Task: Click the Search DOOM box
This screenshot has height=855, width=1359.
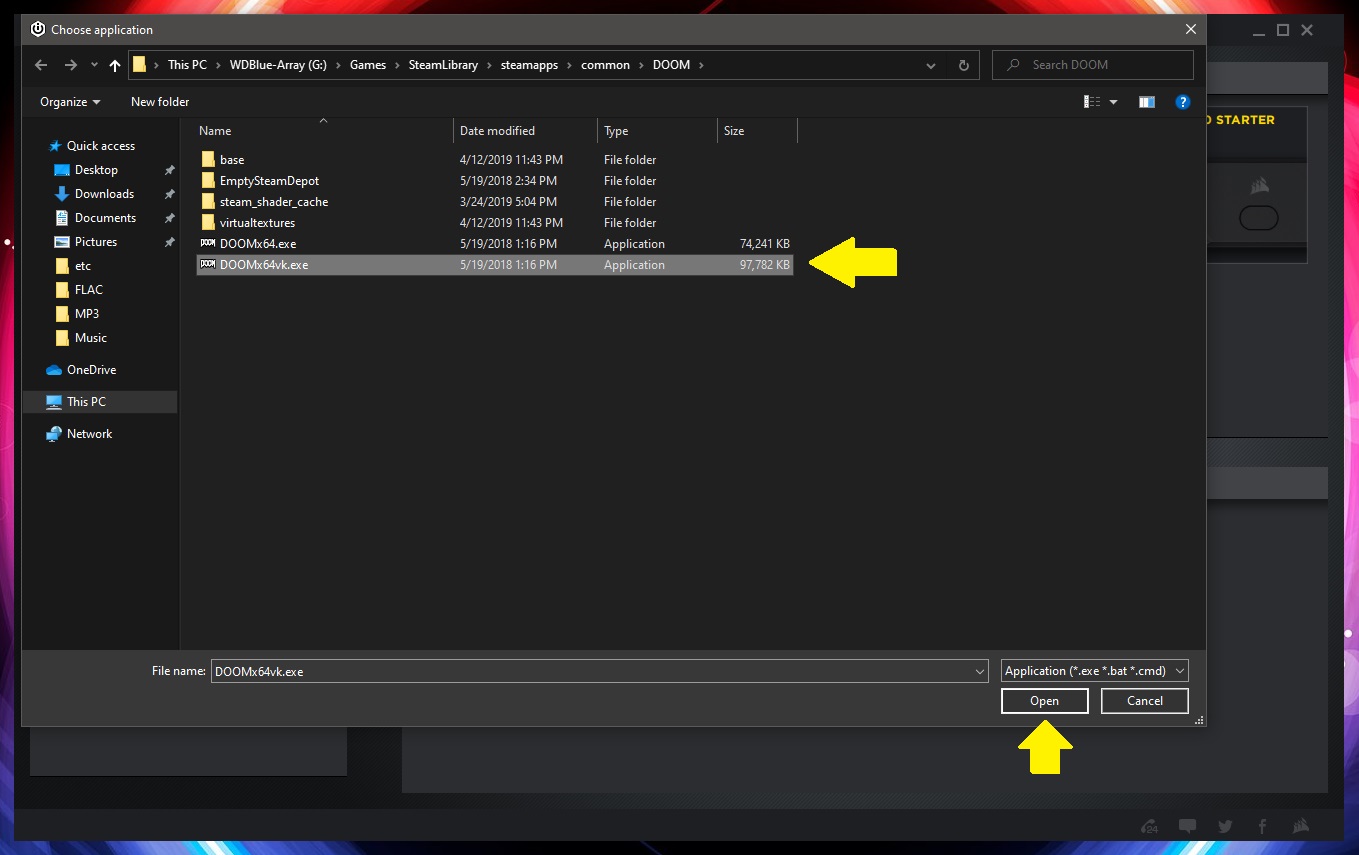Action: [x=1092, y=65]
